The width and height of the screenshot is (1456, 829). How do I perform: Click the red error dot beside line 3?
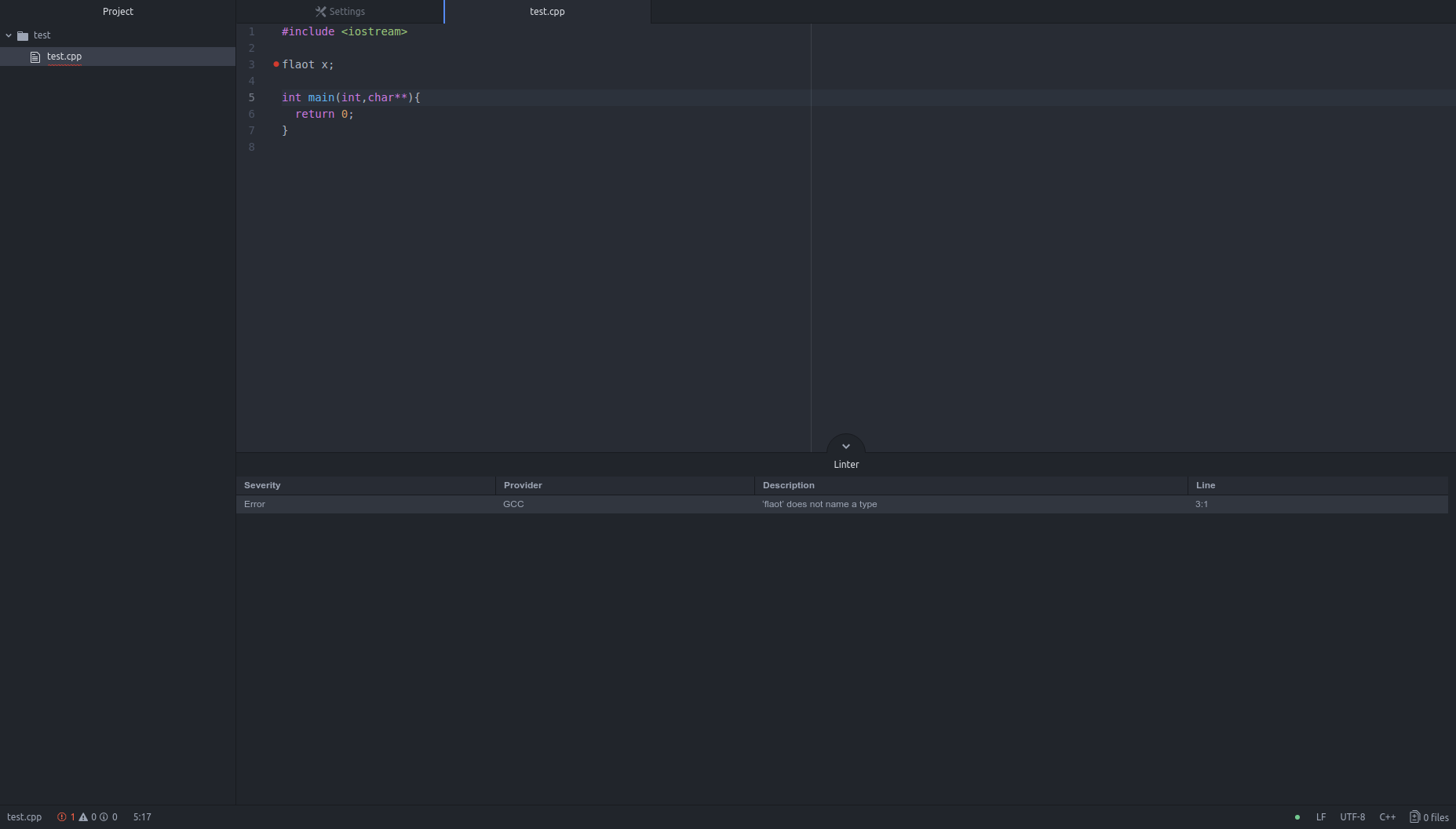point(275,64)
